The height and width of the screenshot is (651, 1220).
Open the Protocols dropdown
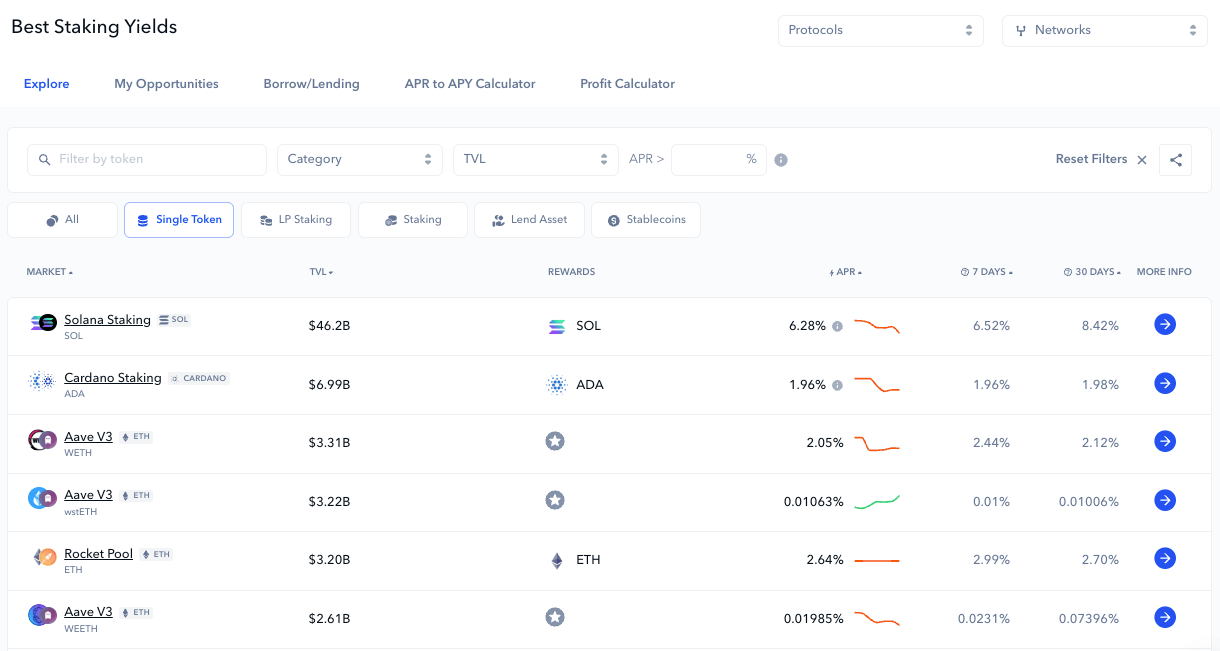pyautogui.click(x=881, y=30)
